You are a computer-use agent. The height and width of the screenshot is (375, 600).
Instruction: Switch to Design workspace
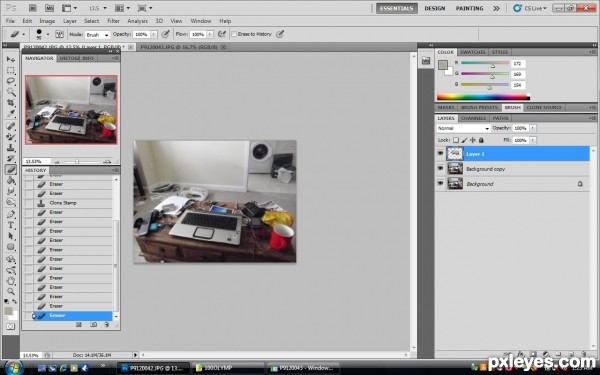click(435, 8)
